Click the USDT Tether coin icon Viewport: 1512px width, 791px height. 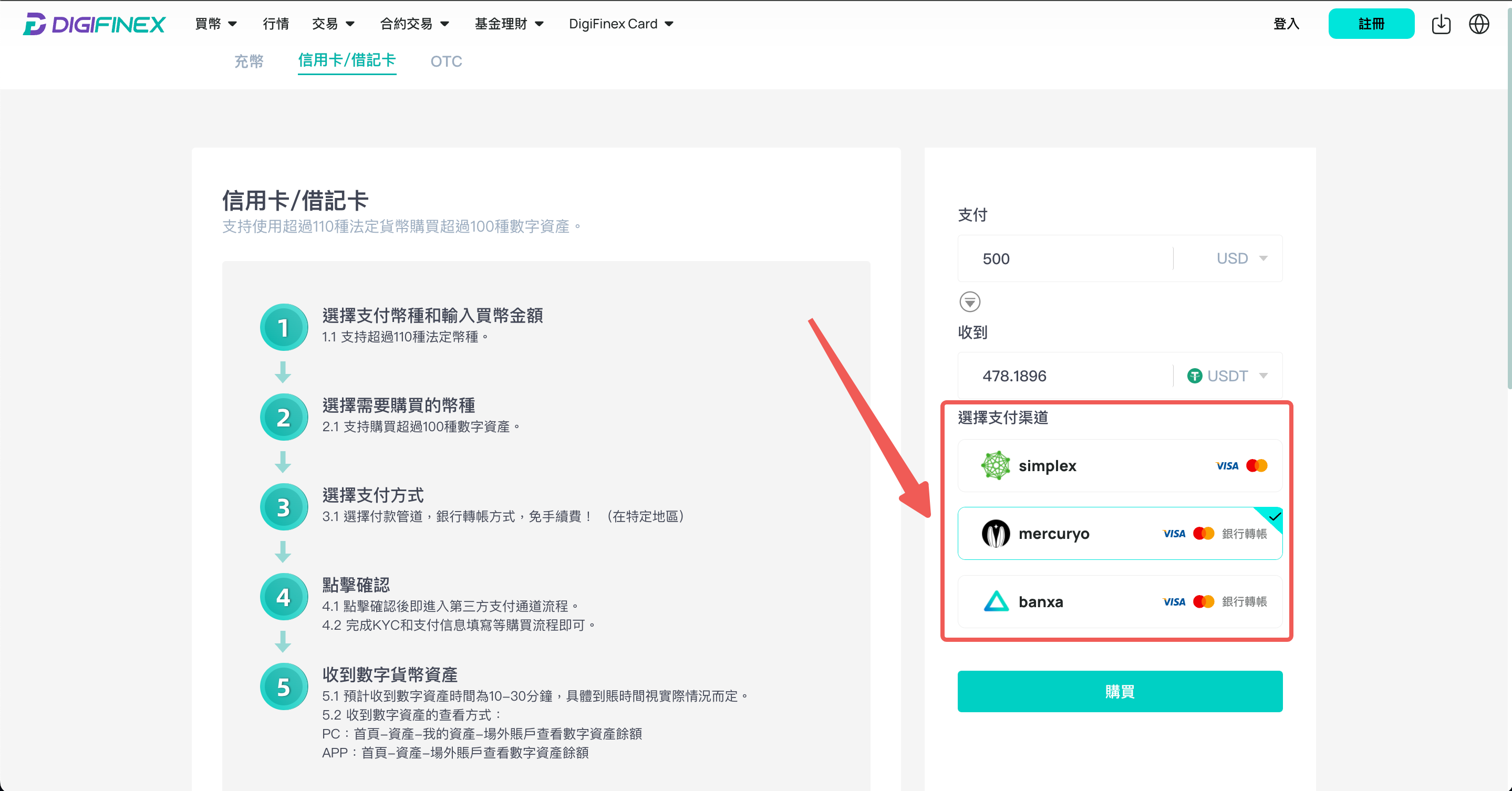(1195, 376)
